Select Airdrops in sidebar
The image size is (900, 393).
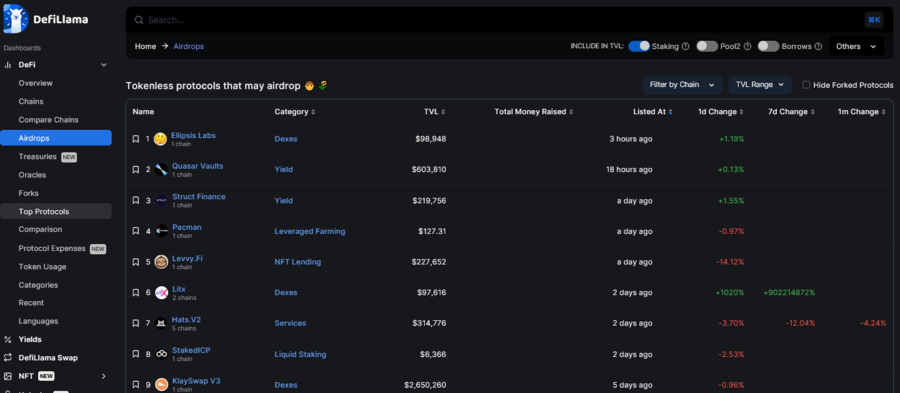point(56,138)
